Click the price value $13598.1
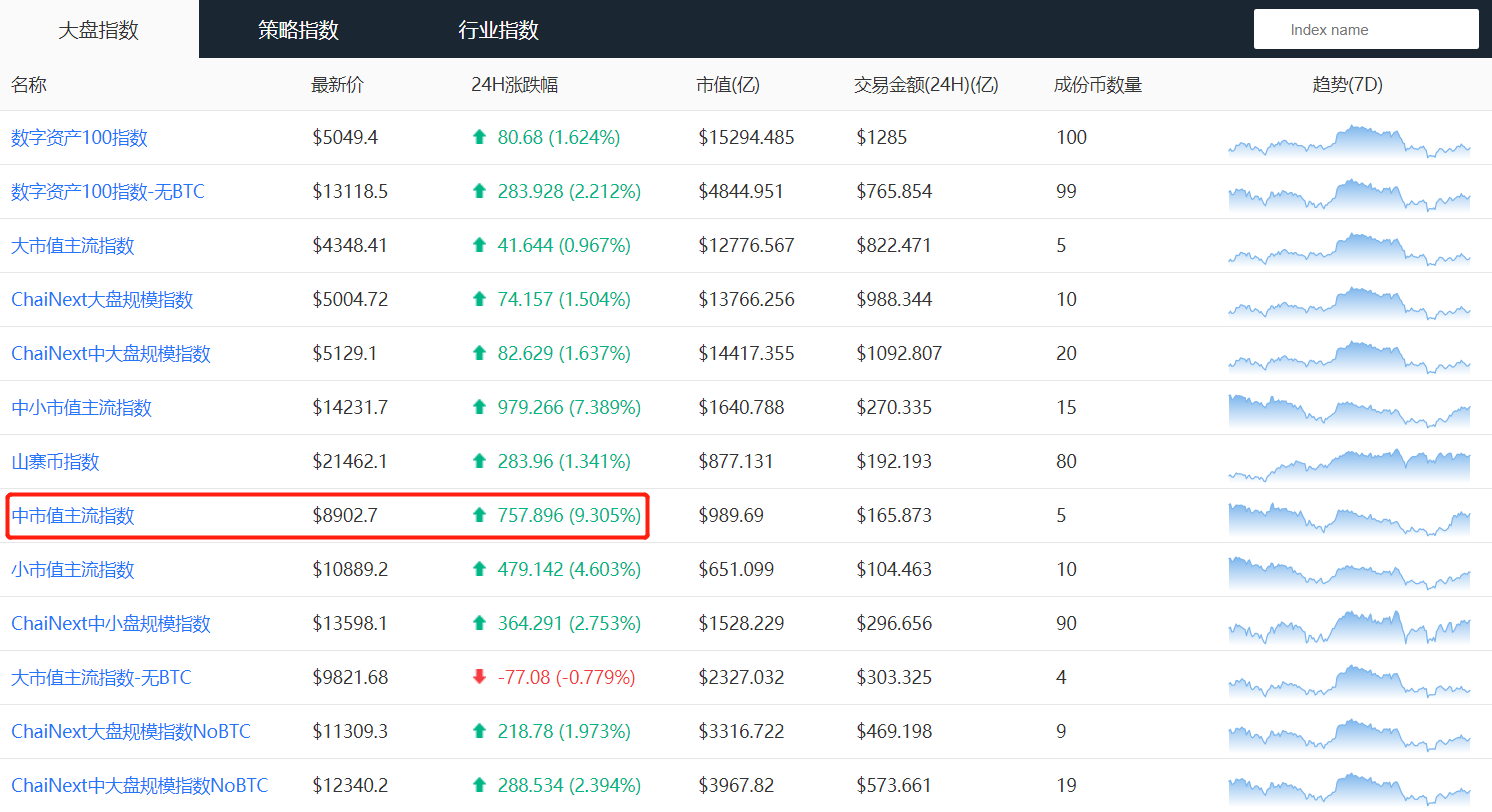 pos(350,624)
